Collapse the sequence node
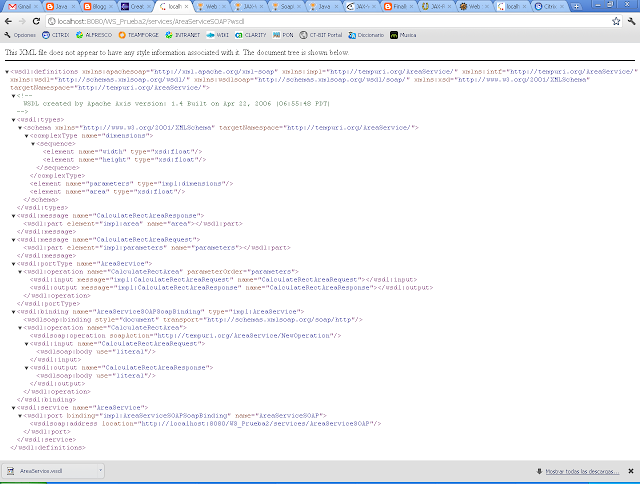The width and height of the screenshot is (640, 484). (x=33, y=144)
